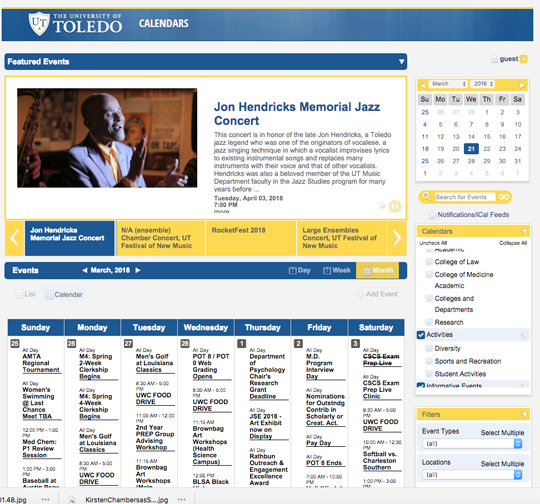Image resolution: width=540 pixels, height=504 pixels.
Task: Click Uncheck All calendars link
Action: point(433,243)
